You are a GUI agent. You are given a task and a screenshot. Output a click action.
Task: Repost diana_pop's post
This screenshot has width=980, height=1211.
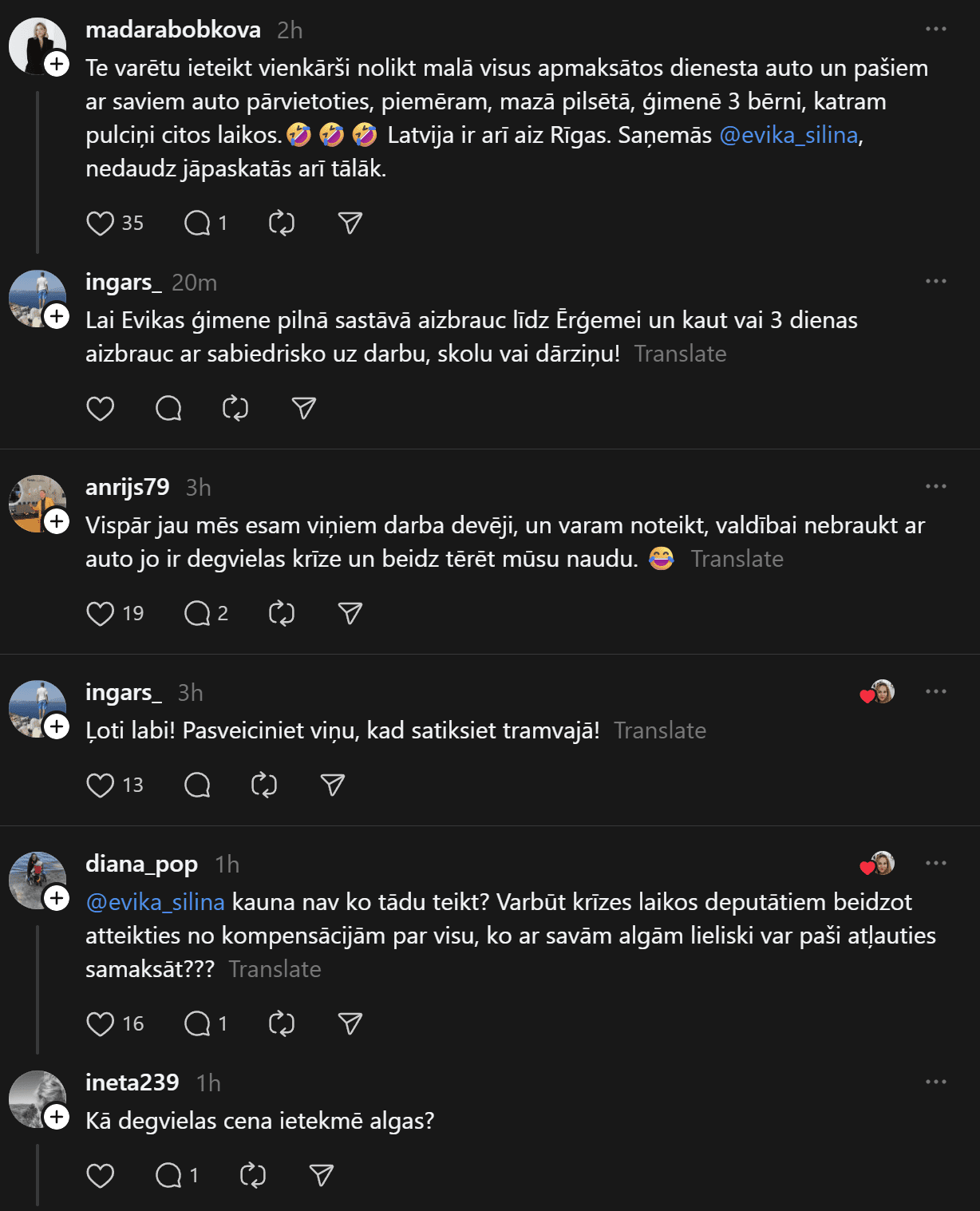click(x=282, y=1024)
